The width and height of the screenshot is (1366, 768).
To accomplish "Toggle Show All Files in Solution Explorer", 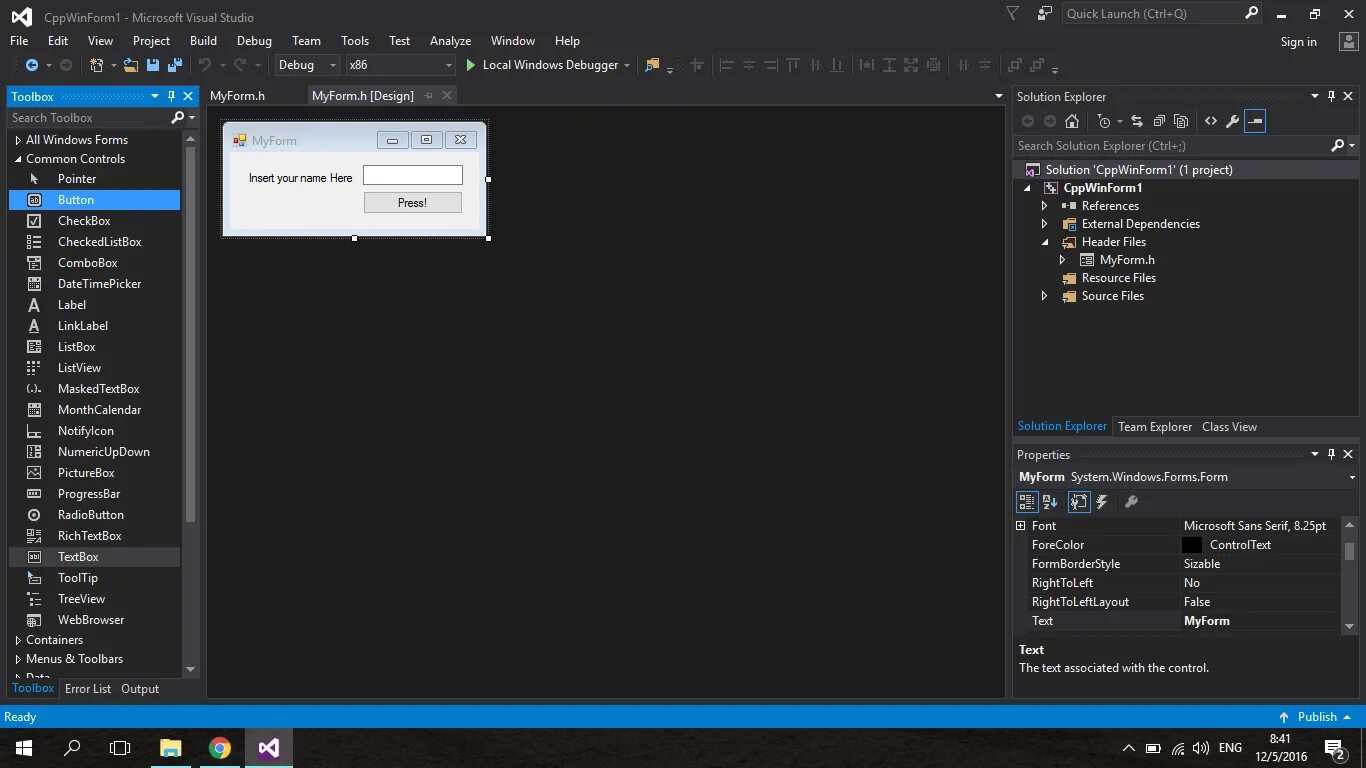I will click(x=1181, y=121).
